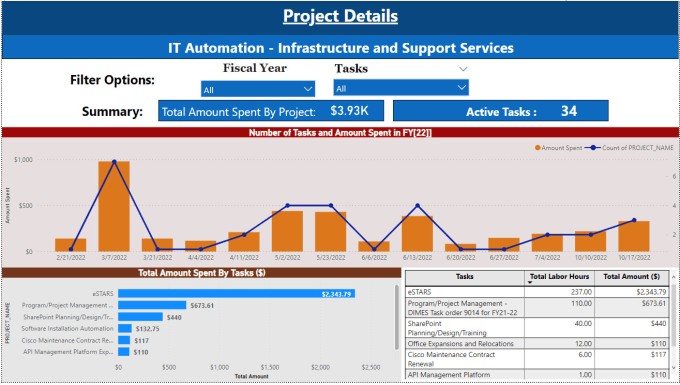Click the eSTARS blue bar
The width and height of the screenshot is (680, 385).
point(236,294)
